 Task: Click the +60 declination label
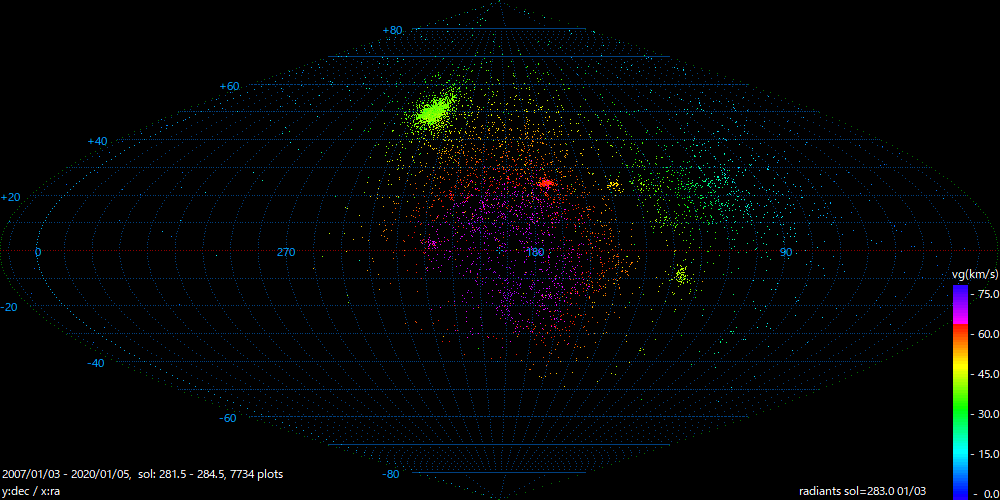point(229,86)
